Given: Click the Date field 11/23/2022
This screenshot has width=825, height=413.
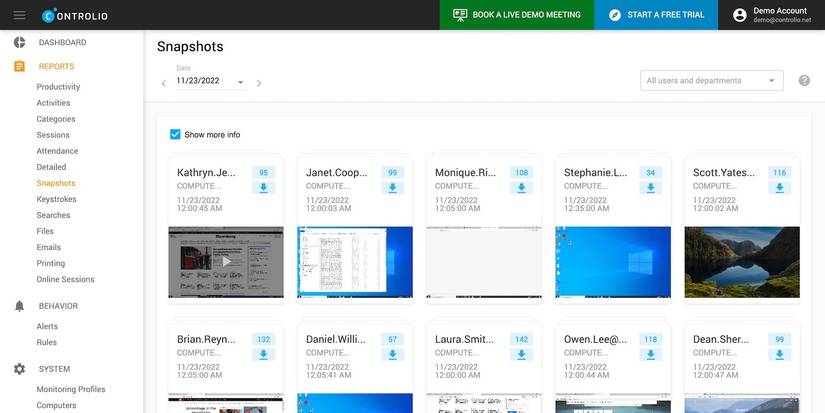Looking at the screenshot, I should tap(211, 81).
